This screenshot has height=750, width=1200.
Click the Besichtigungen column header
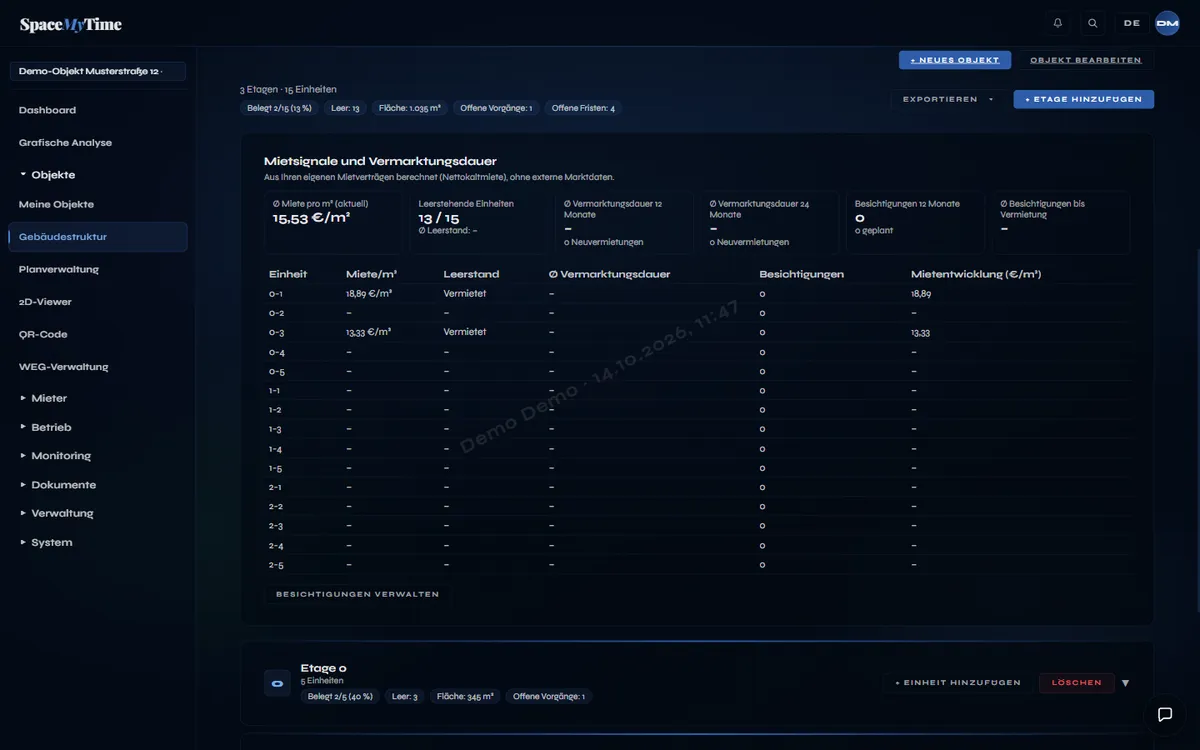point(801,274)
